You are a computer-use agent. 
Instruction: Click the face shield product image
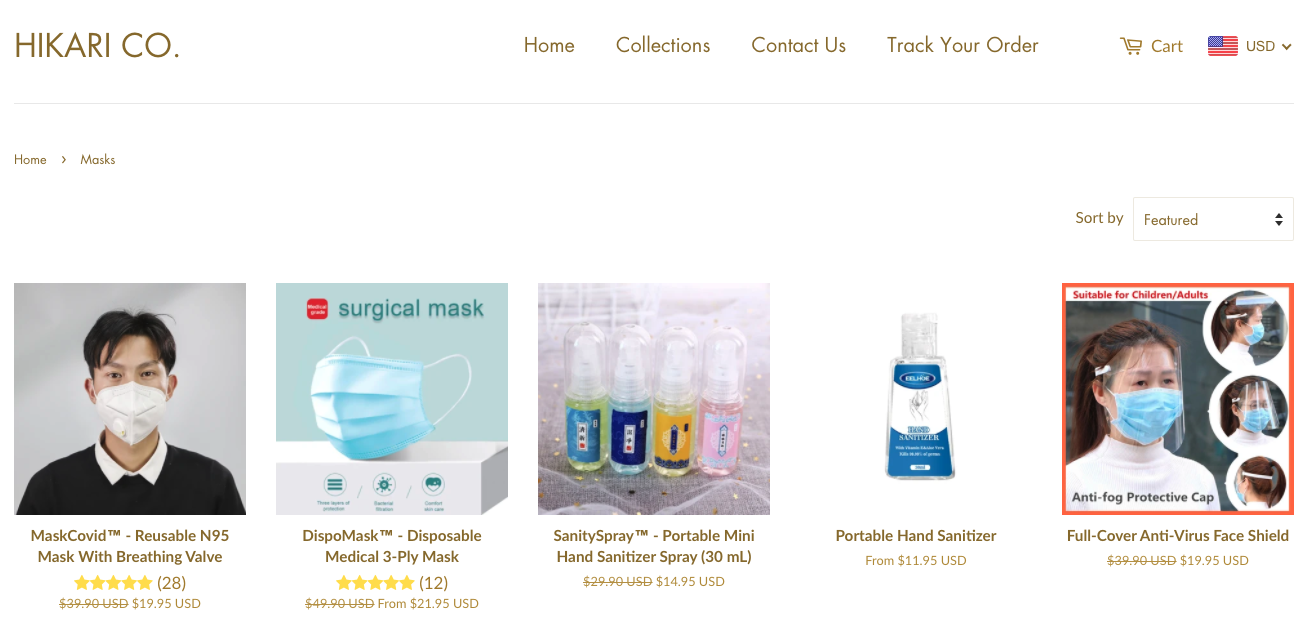[1178, 399]
